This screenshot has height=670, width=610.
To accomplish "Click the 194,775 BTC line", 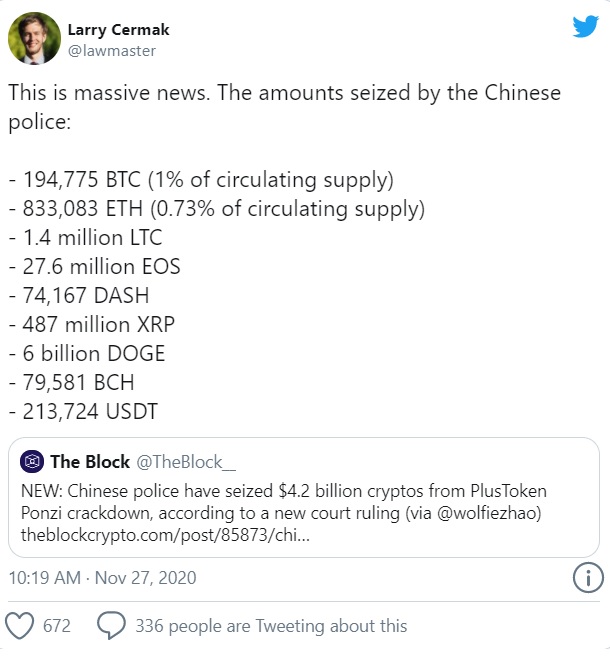I will tap(200, 180).
